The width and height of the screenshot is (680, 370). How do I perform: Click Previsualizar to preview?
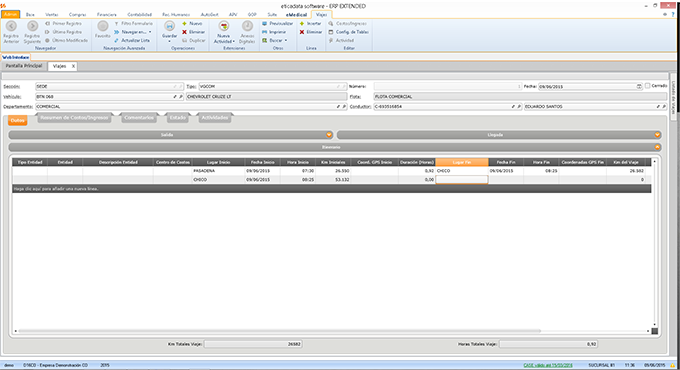coord(278,23)
